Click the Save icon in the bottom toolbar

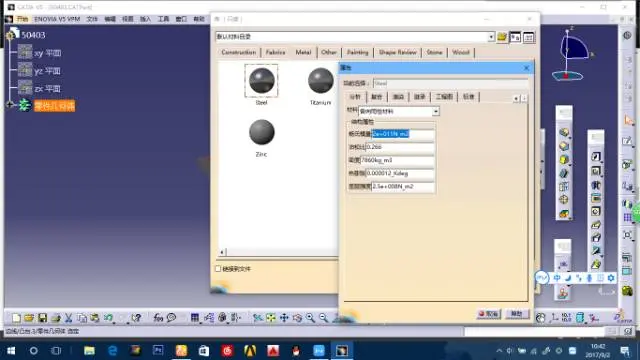tap(42, 318)
